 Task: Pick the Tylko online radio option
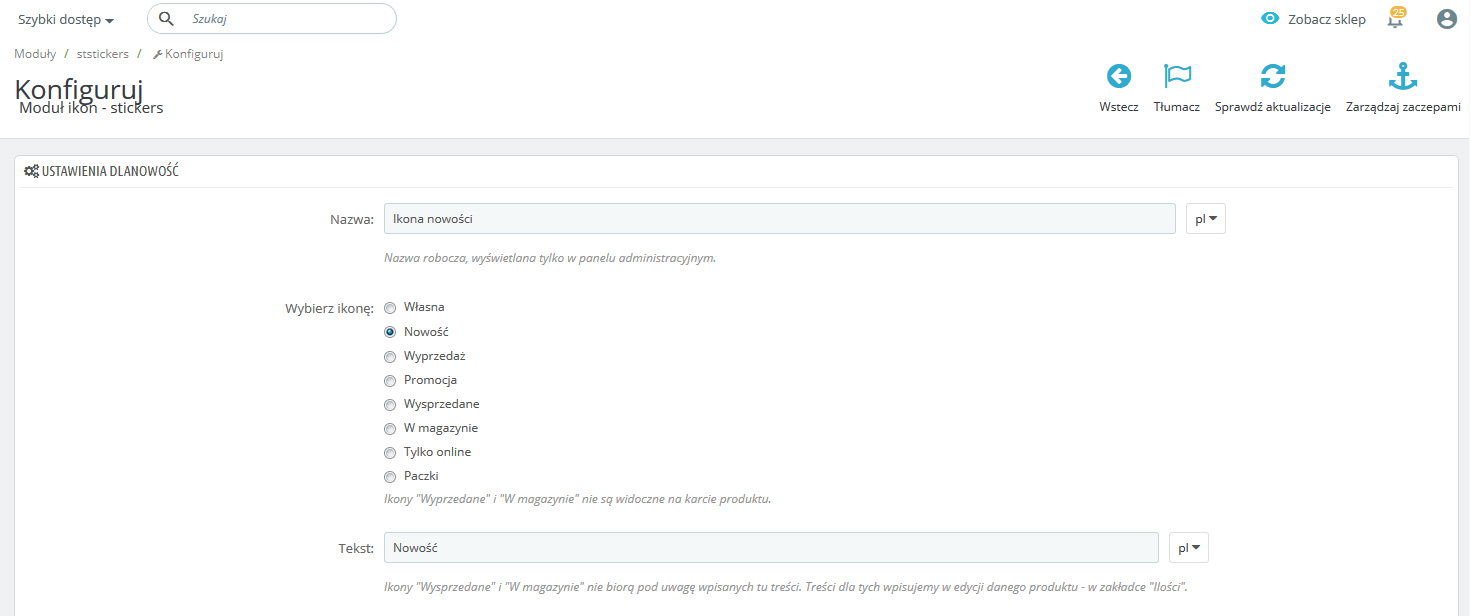[x=390, y=452]
